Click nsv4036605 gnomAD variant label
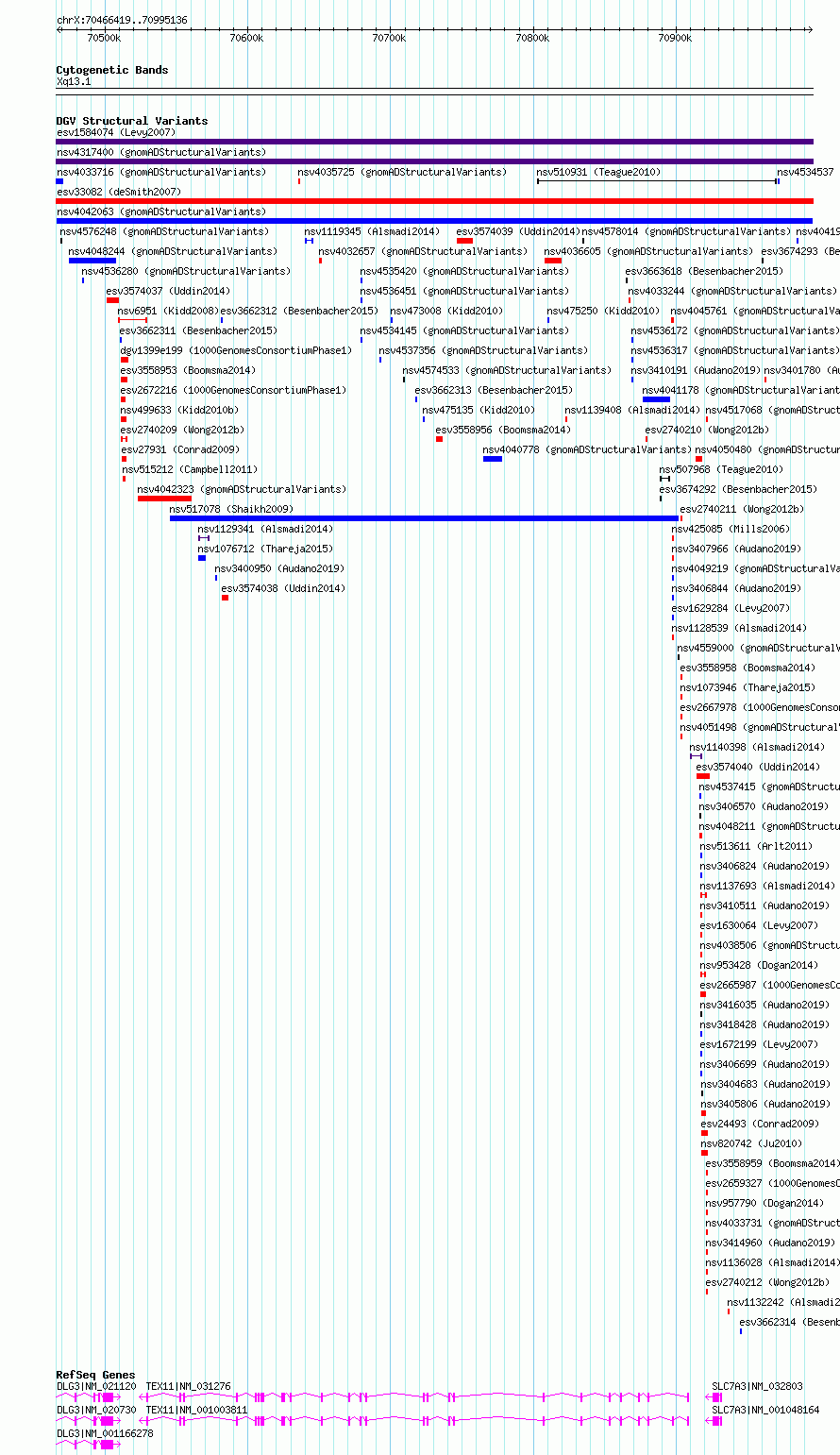Screen dimensions: 840x1455 648,251
